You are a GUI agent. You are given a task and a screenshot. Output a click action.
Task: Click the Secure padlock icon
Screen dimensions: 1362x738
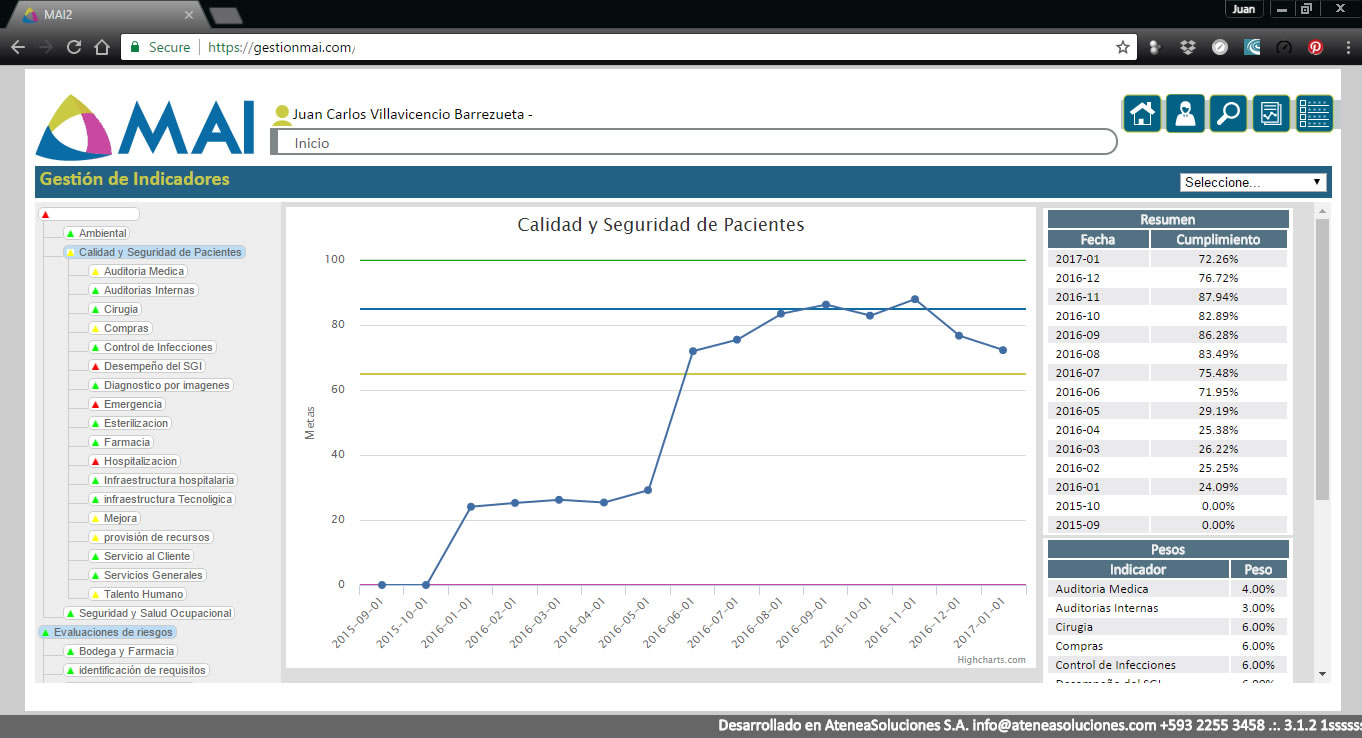coord(135,47)
